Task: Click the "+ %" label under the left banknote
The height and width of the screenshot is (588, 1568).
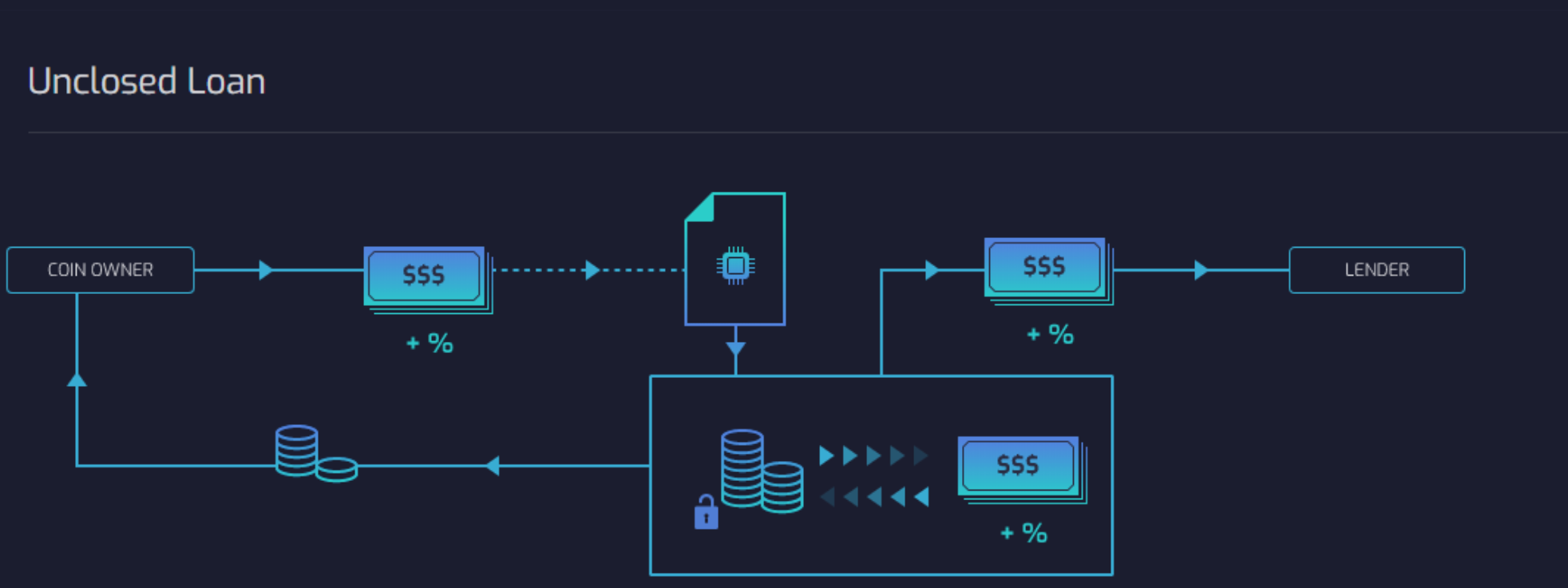Action: pos(430,343)
